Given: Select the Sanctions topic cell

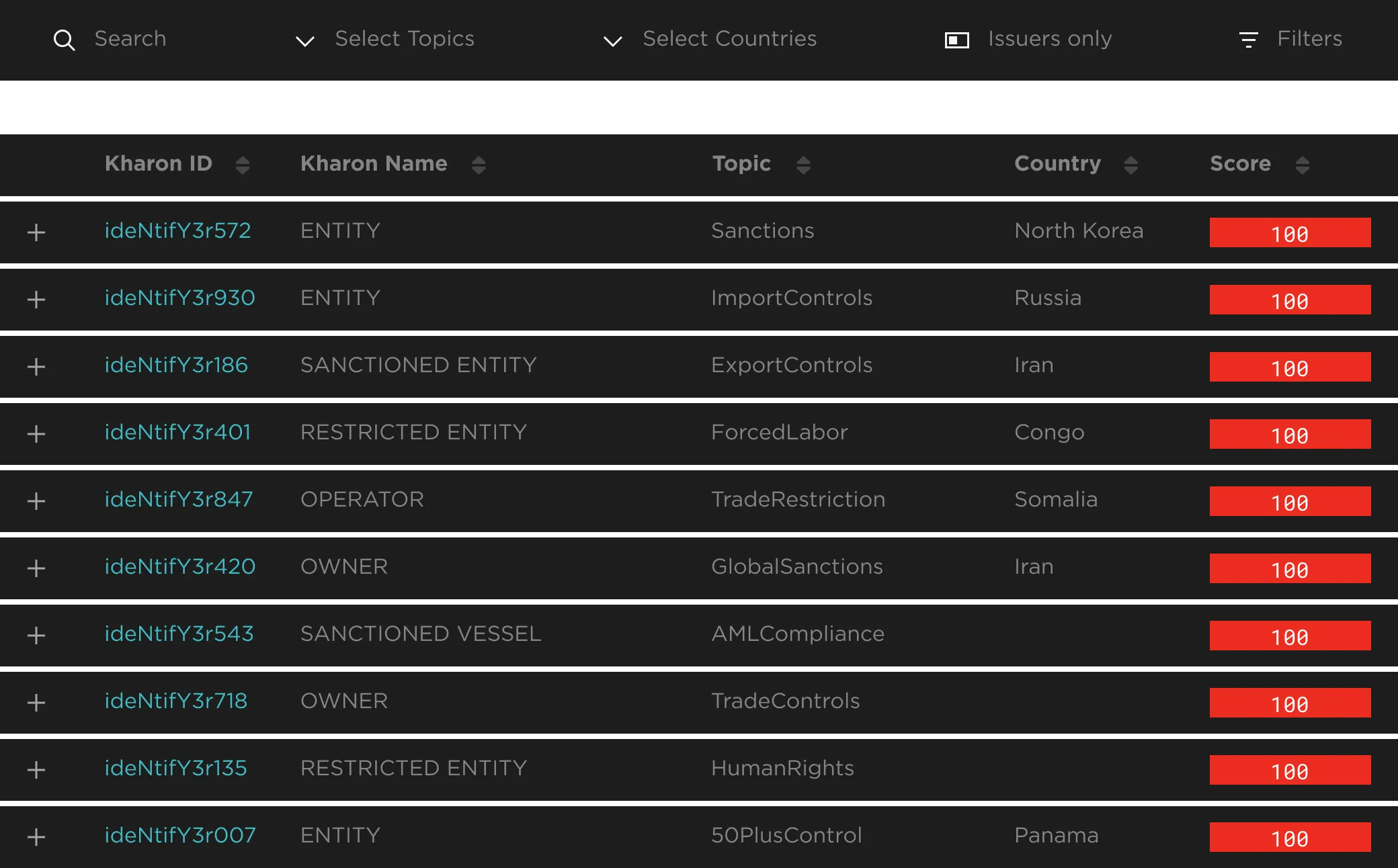Looking at the screenshot, I should (x=762, y=231).
